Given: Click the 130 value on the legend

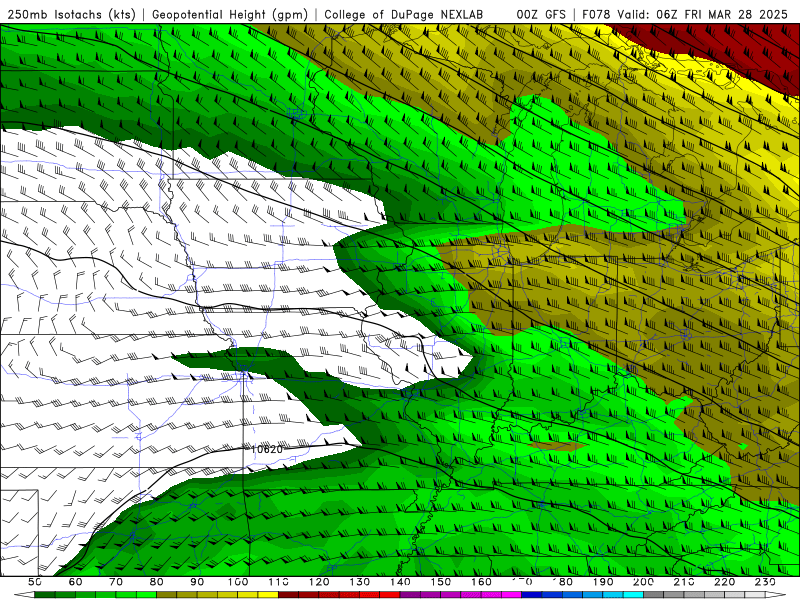Looking at the screenshot, I should point(360,582).
